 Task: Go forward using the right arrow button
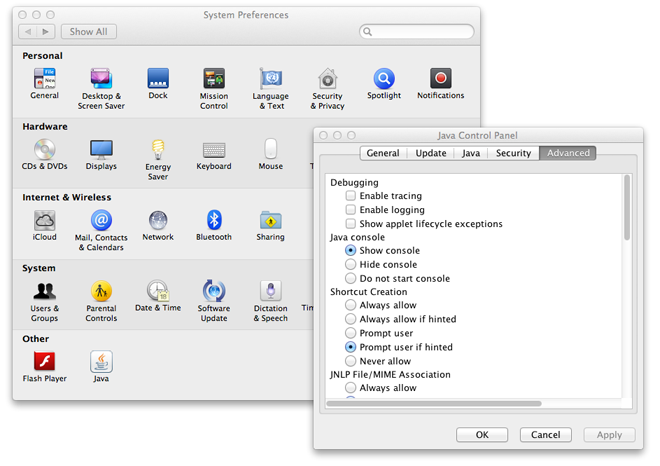[x=46, y=32]
